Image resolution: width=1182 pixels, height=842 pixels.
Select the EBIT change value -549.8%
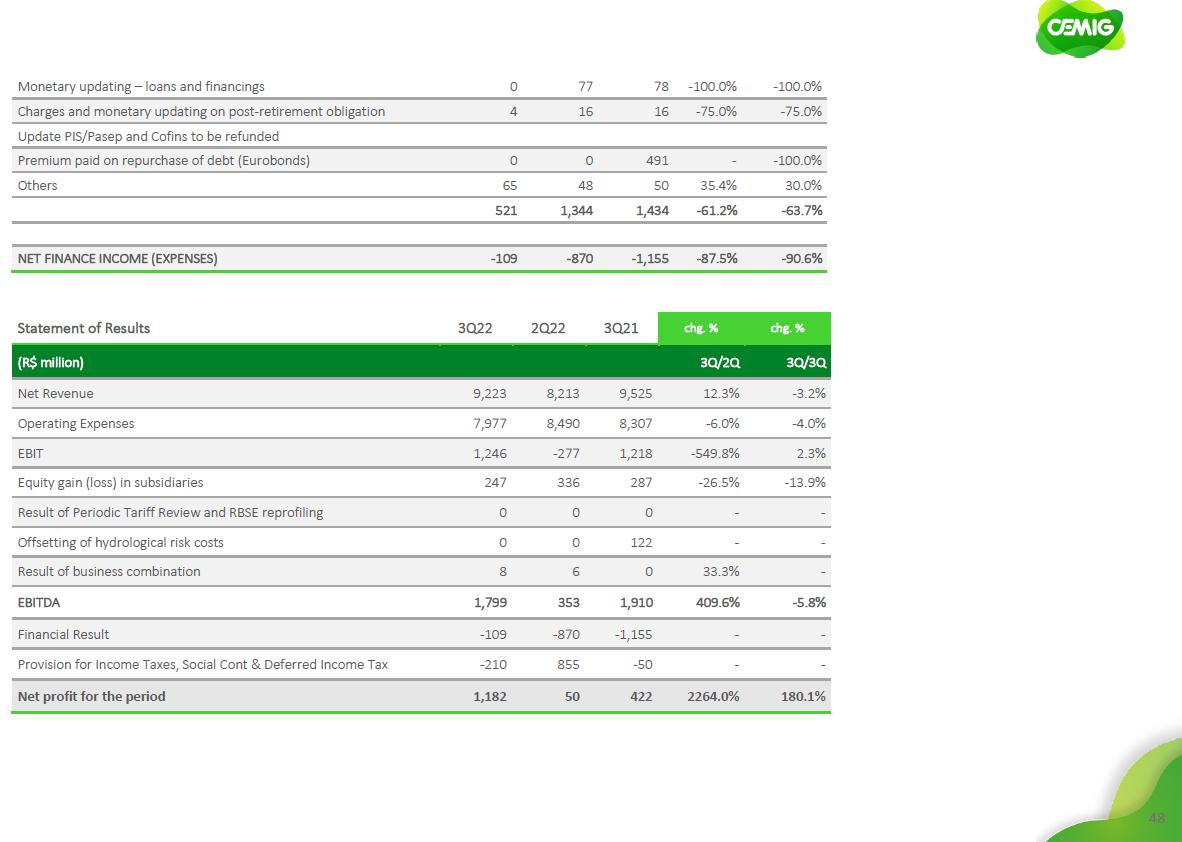point(714,453)
